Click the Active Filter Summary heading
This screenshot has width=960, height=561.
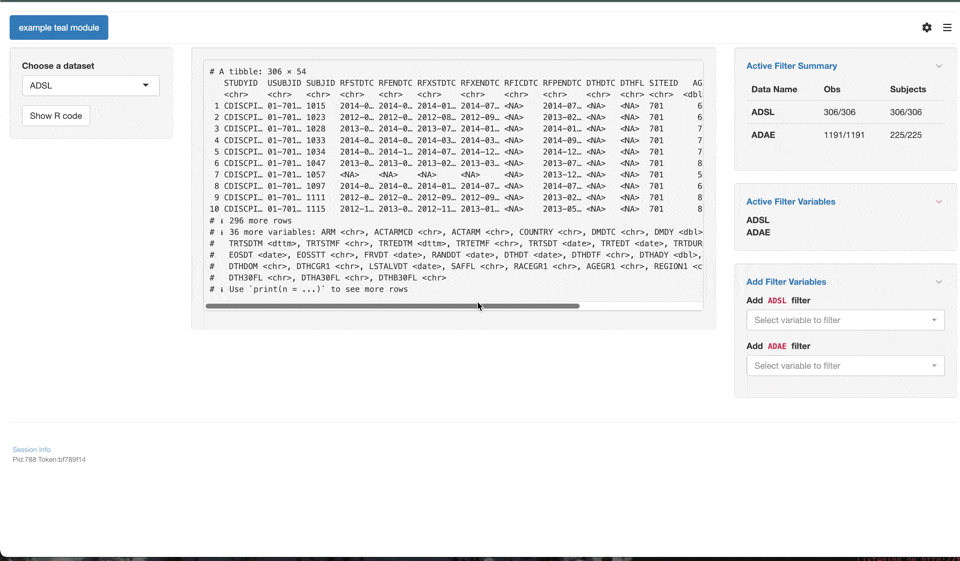(791, 66)
